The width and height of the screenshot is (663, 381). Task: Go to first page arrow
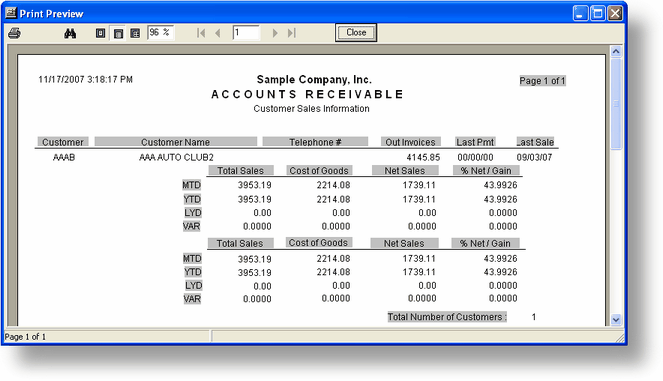coord(201,33)
